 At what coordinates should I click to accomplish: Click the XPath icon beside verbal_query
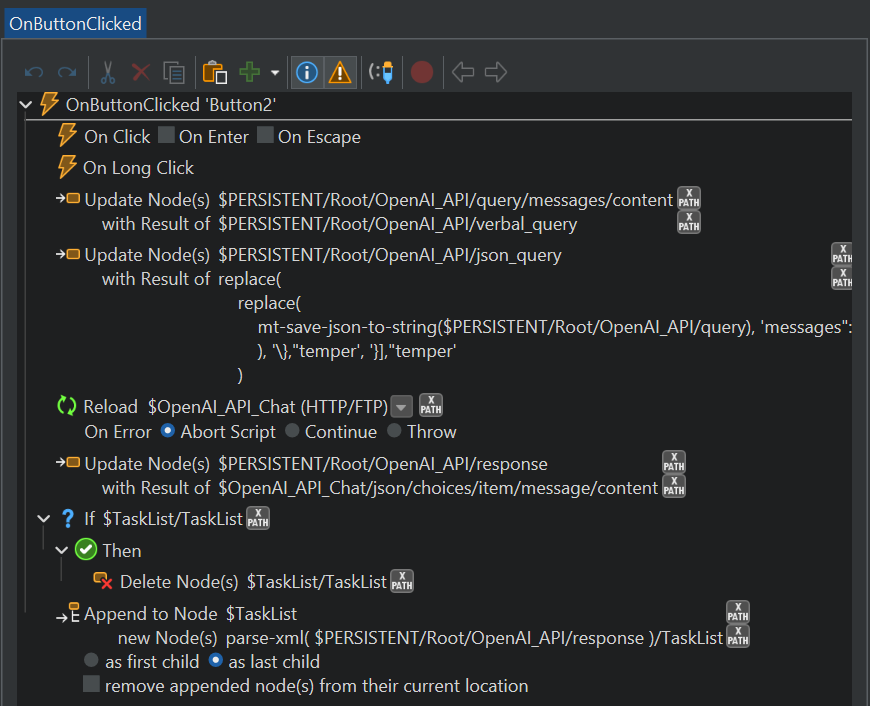point(689,223)
